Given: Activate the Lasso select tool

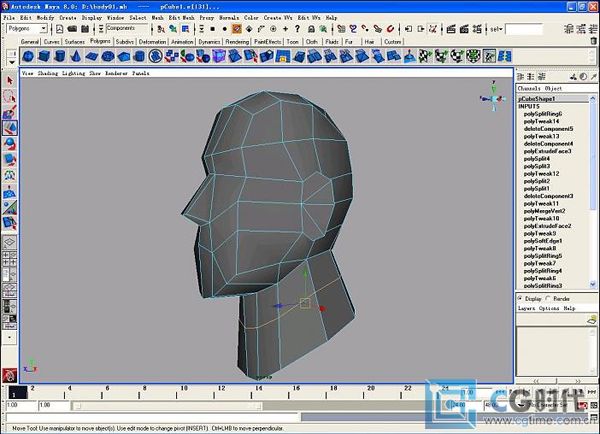Looking at the screenshot, I should 10,96.
